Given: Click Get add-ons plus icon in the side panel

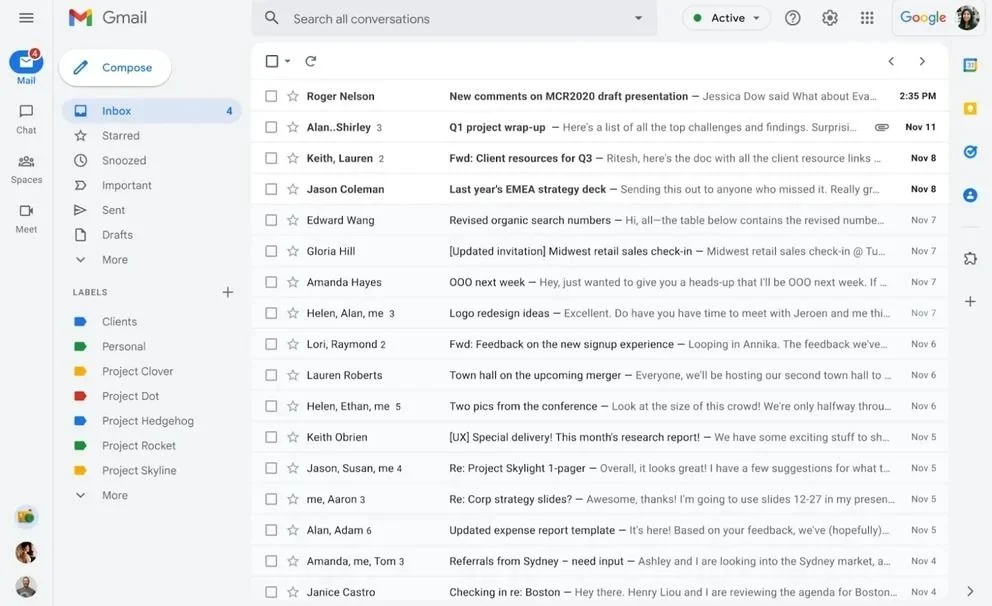Looking at the screenshot, I should tap(970, 301).
